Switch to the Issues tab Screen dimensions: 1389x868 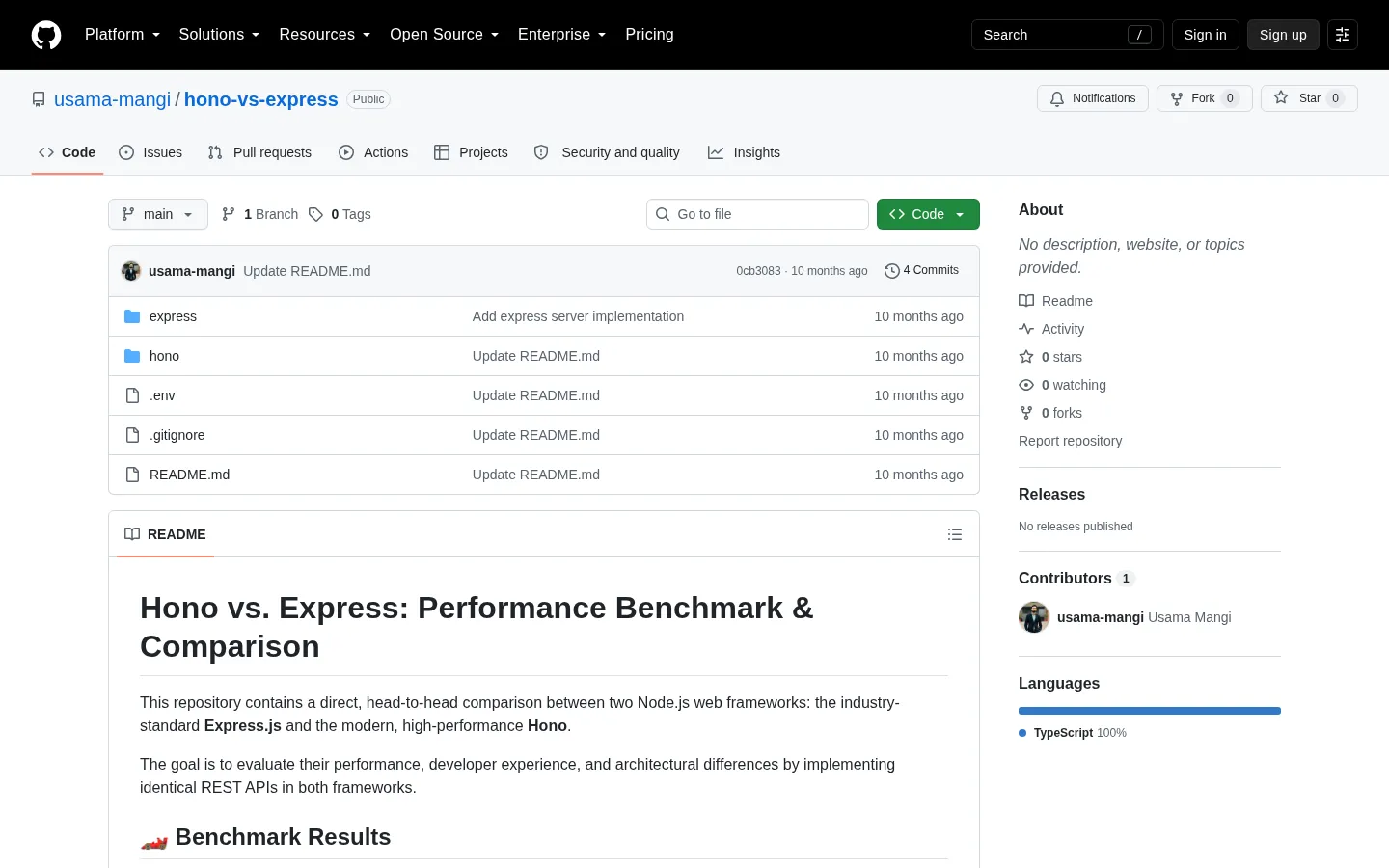click(150, 152)
